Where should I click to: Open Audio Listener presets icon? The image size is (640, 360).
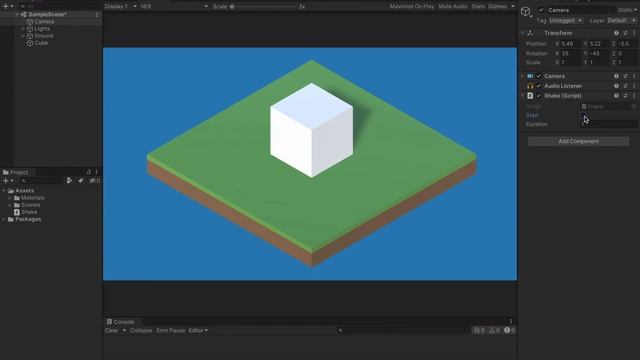click(x=625, y=86)
